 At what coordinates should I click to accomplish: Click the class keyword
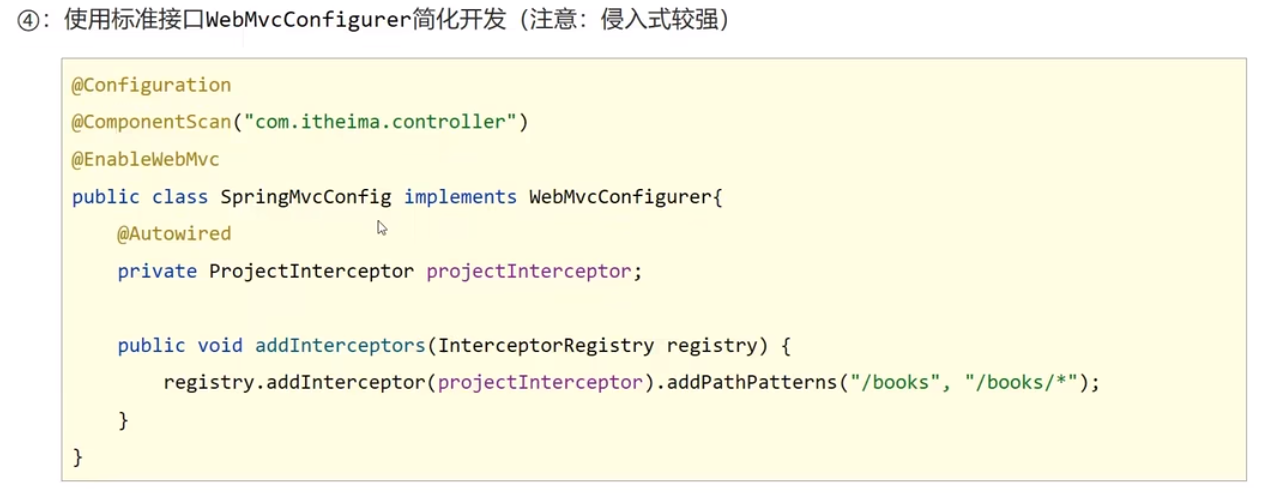[180, 197]
